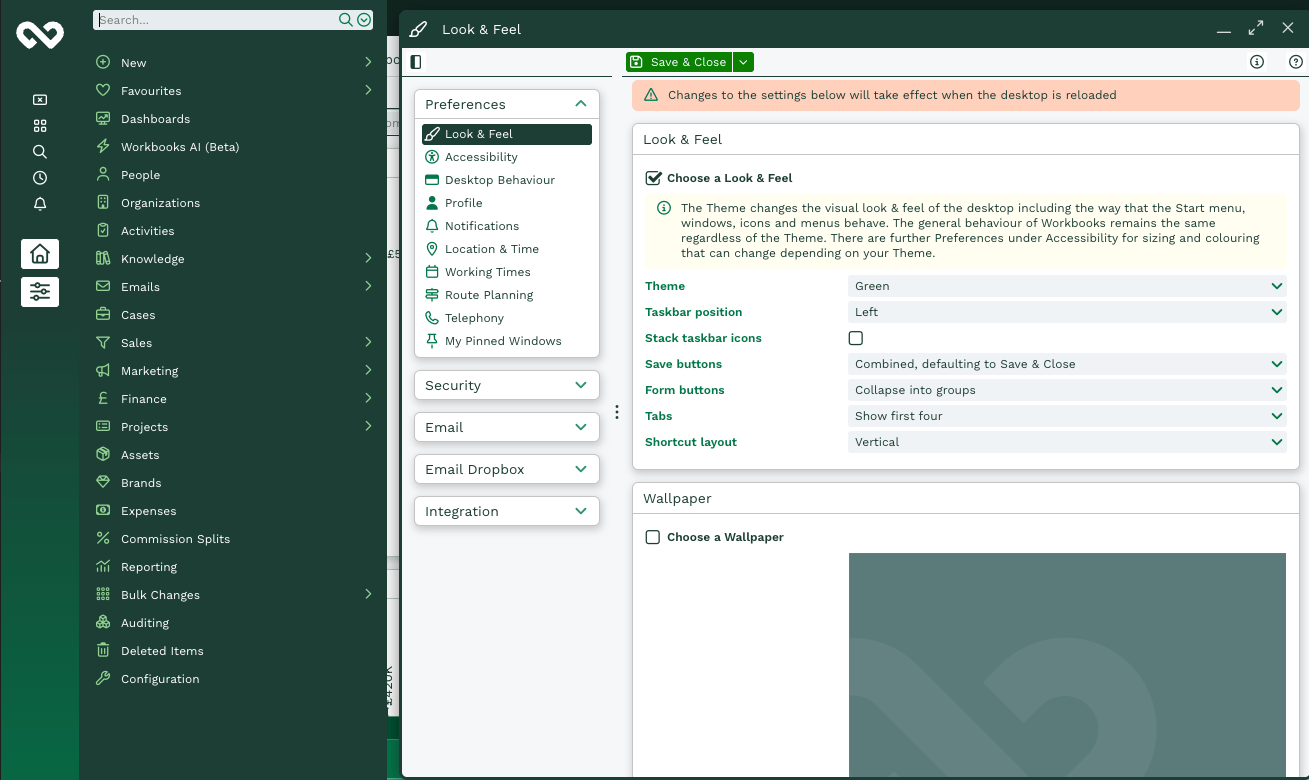The height and width of the screenshot is (780, 1309).
Task: Click the Cases briefcase icon
Action: 103,314
